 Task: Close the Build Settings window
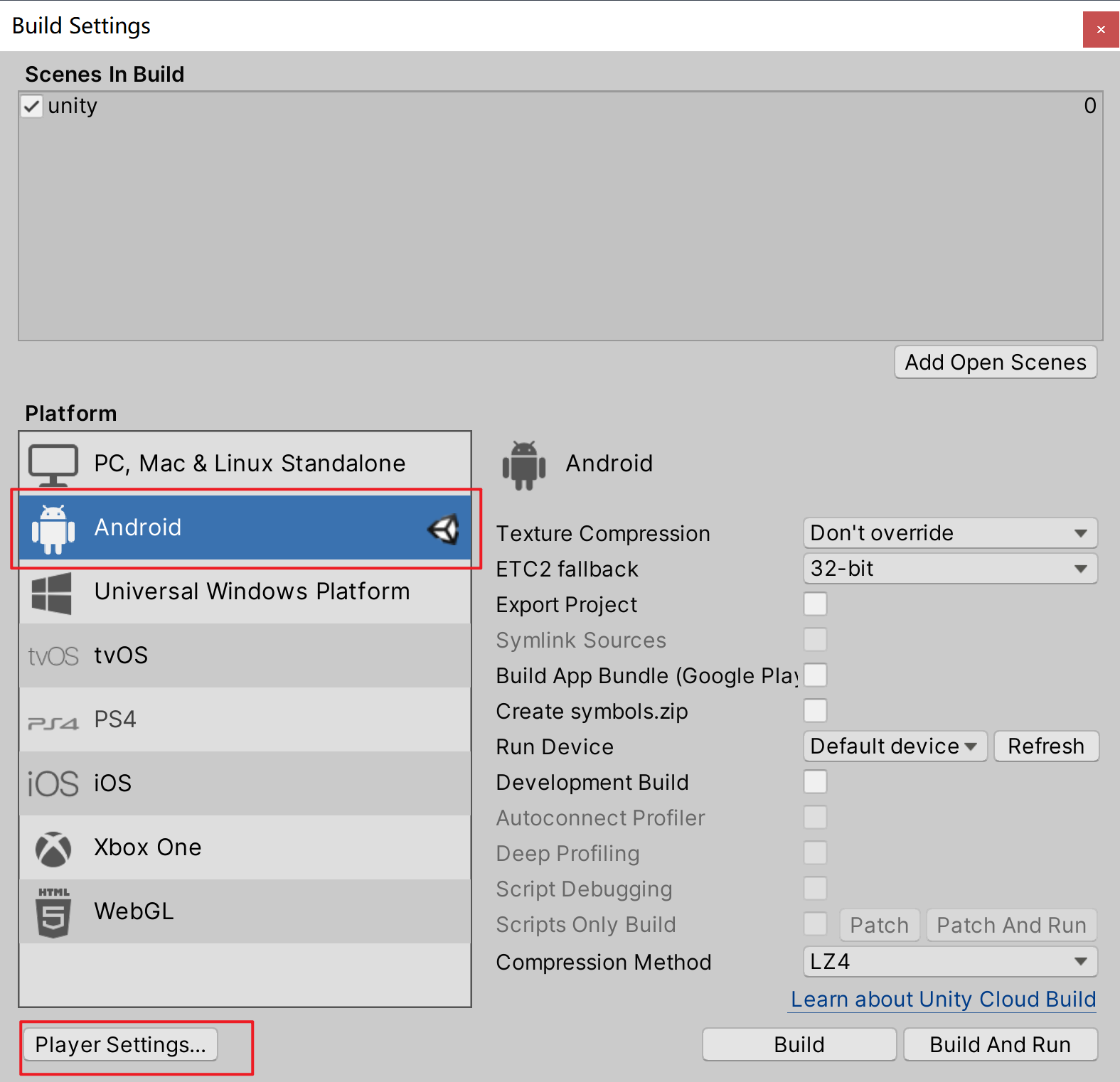pos(1101,29)
